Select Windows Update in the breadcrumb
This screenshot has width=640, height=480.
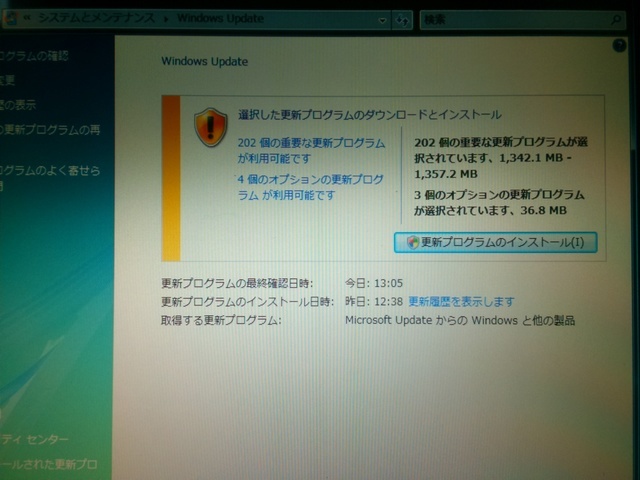click(220, 18)
